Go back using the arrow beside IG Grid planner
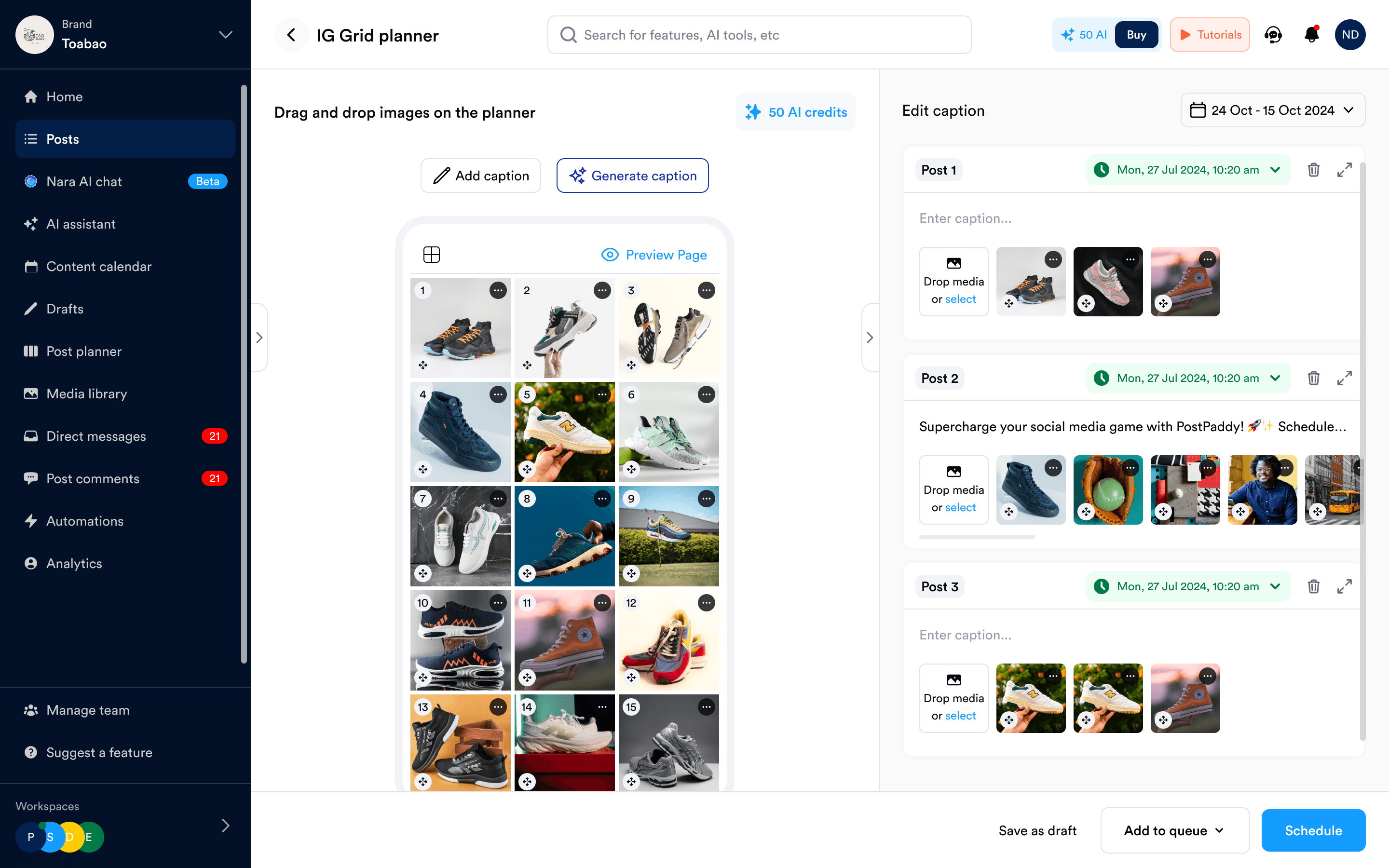This screenshot has height=868, width=1389. coord(292,35)
